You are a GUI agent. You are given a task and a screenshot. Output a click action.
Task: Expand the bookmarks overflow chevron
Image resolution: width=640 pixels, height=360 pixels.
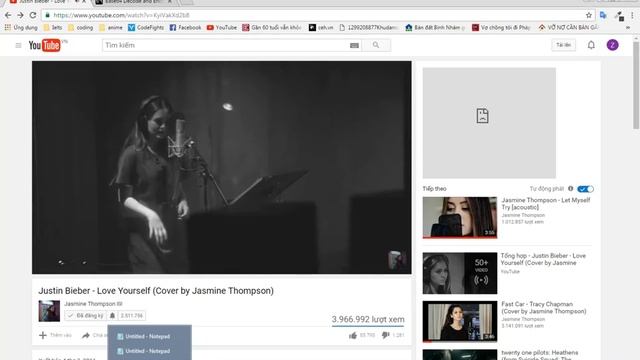click(x=628, y=27)
